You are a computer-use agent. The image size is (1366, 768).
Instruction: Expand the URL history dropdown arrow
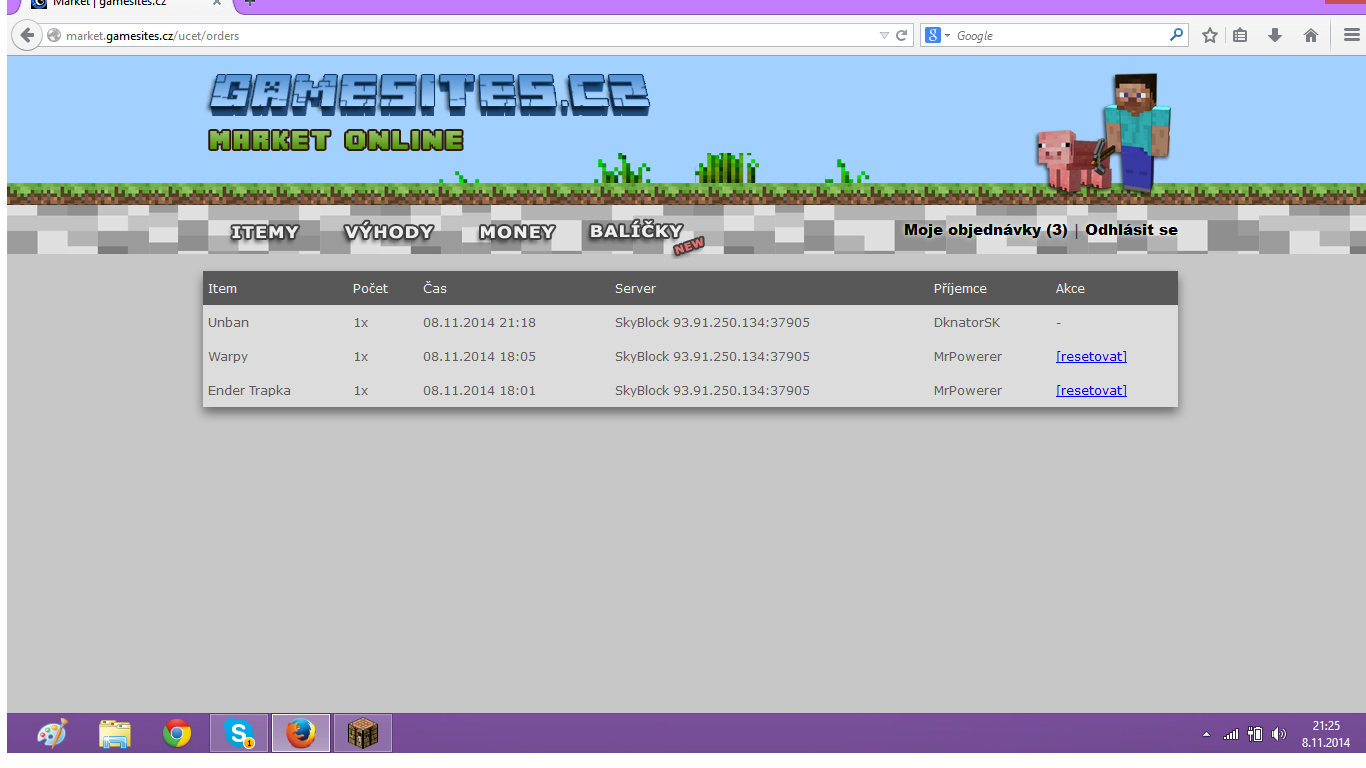pos(884,35)
